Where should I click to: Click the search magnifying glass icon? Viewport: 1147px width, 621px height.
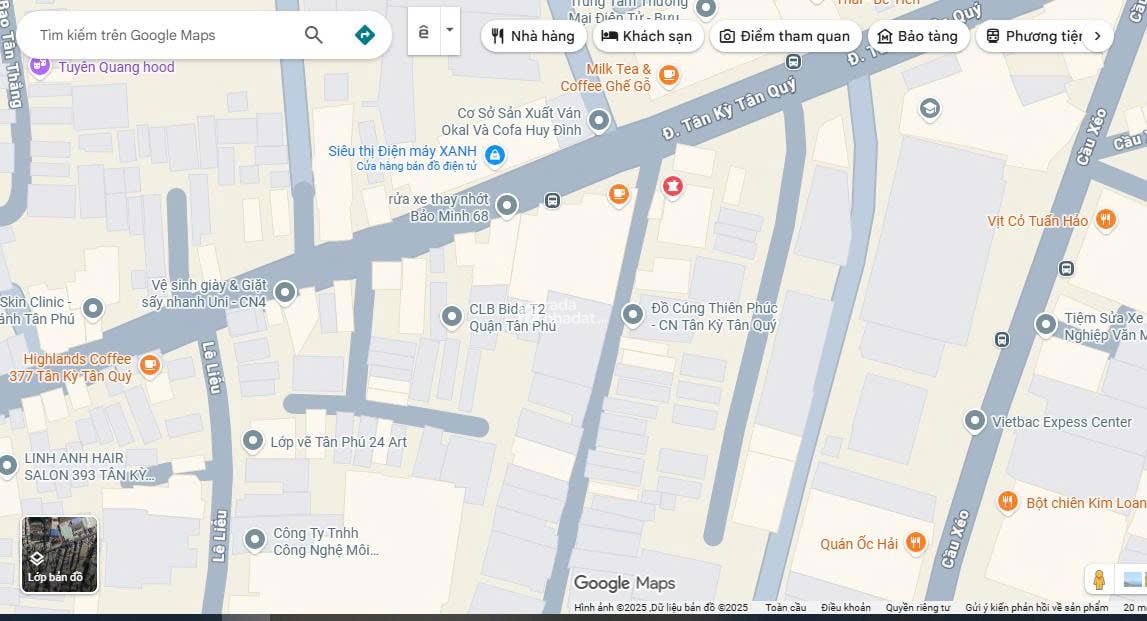click(x=313, y=34)
